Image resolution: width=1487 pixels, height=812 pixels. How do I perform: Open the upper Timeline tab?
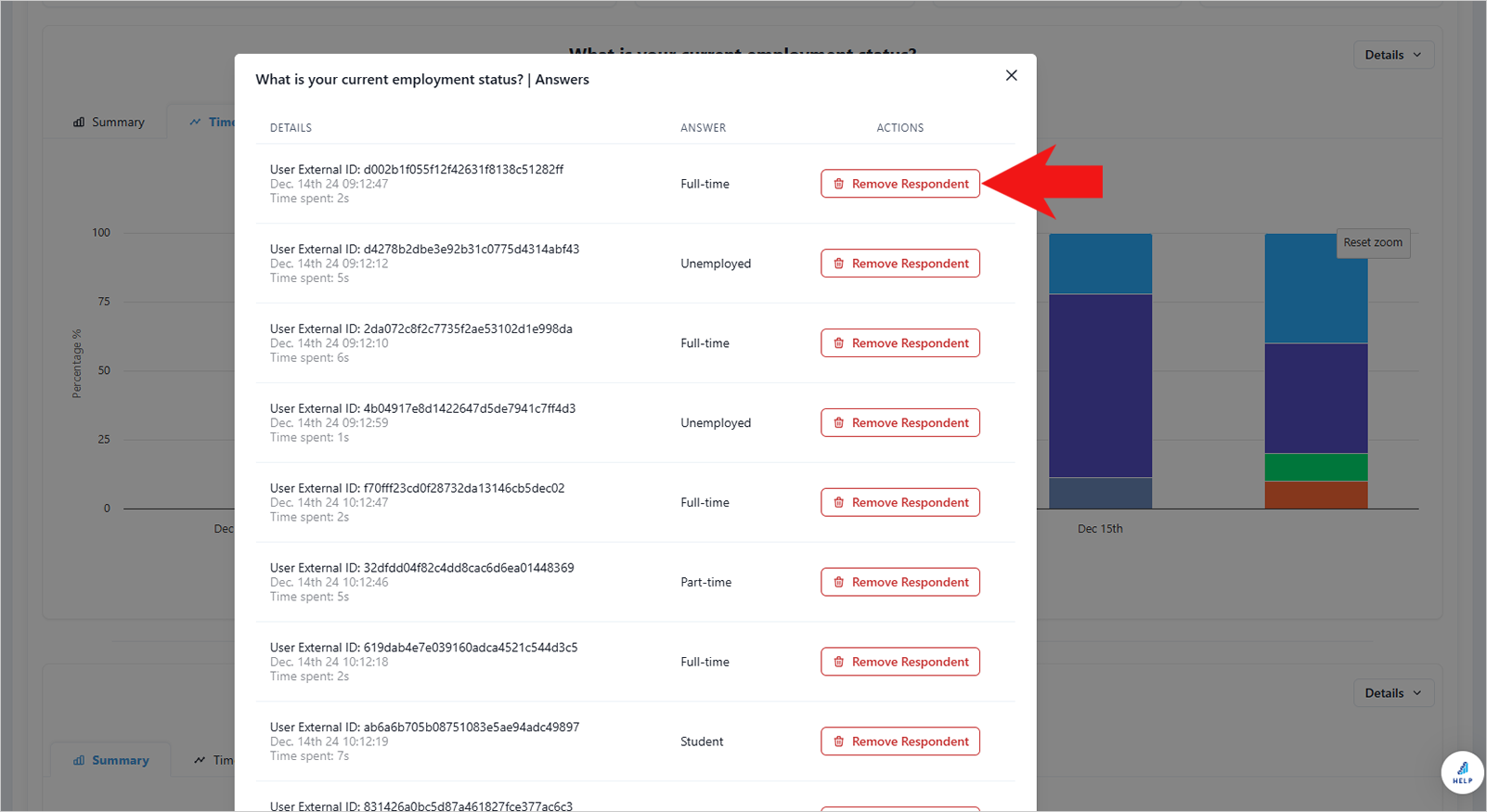213,122
